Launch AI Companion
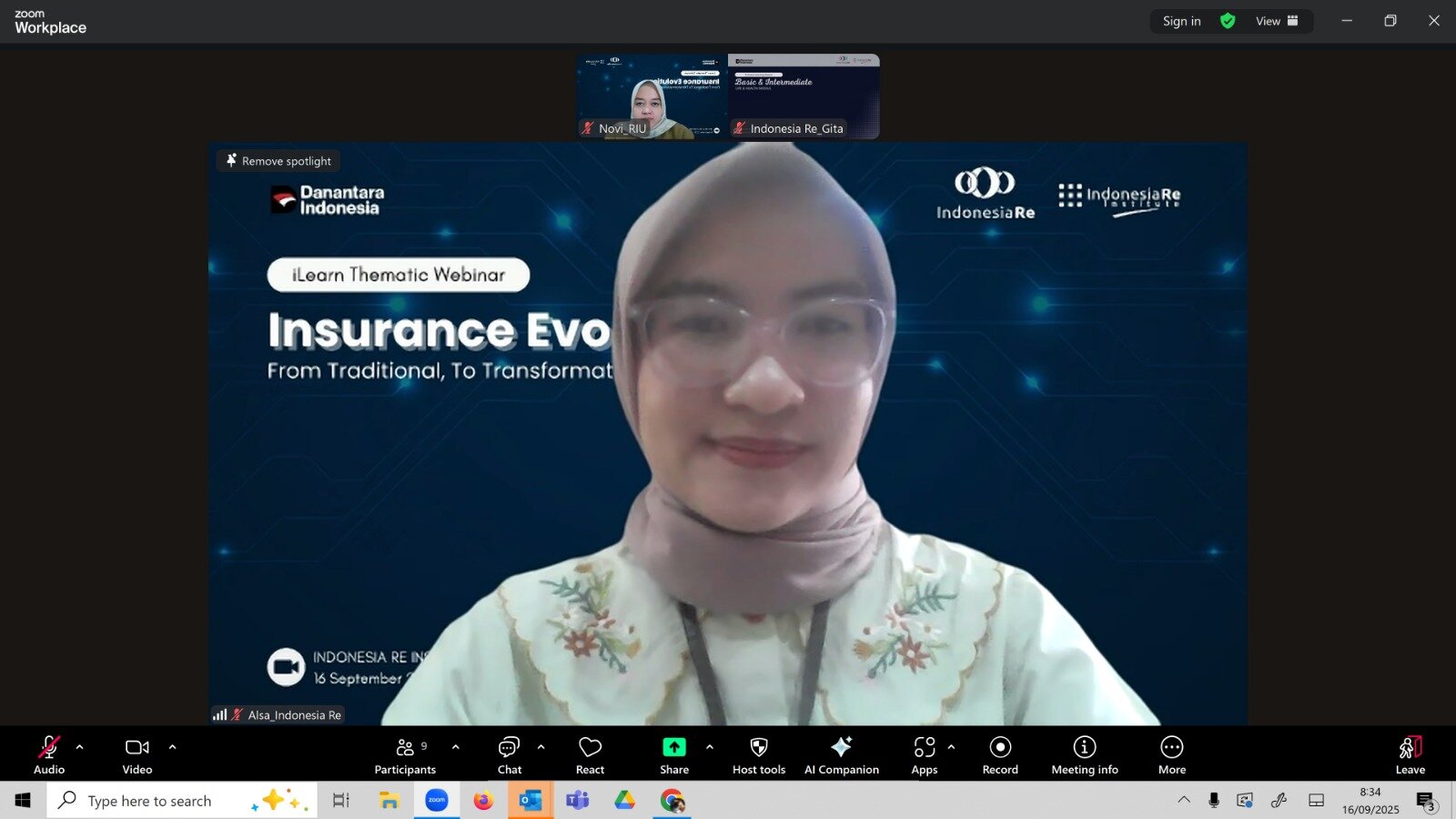This screenshot has width=1456, height=819. tap(841, 755)
